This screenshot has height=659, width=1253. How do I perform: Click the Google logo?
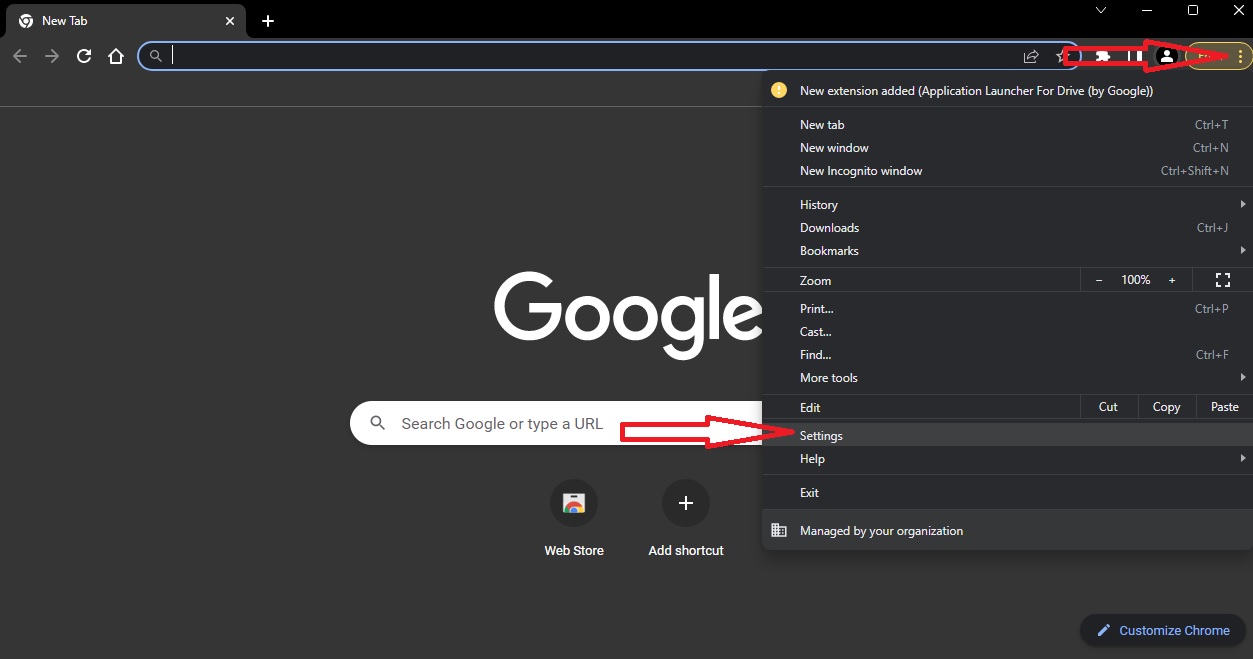[x=628, y=315]
